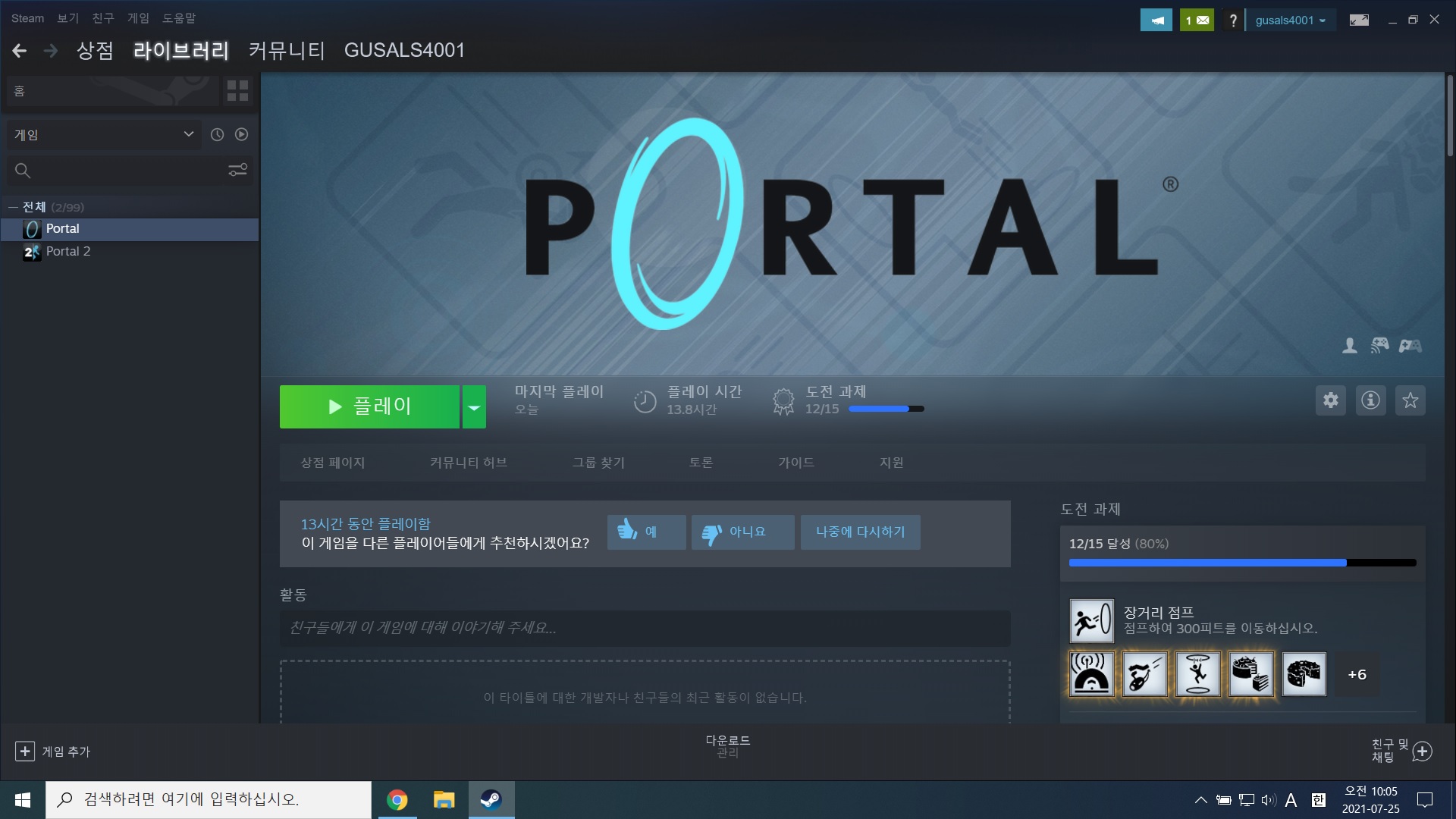Open the achievement radio icon thumbnail
The height and width of the screenshot is (819, 1456).
(1090, 673)
